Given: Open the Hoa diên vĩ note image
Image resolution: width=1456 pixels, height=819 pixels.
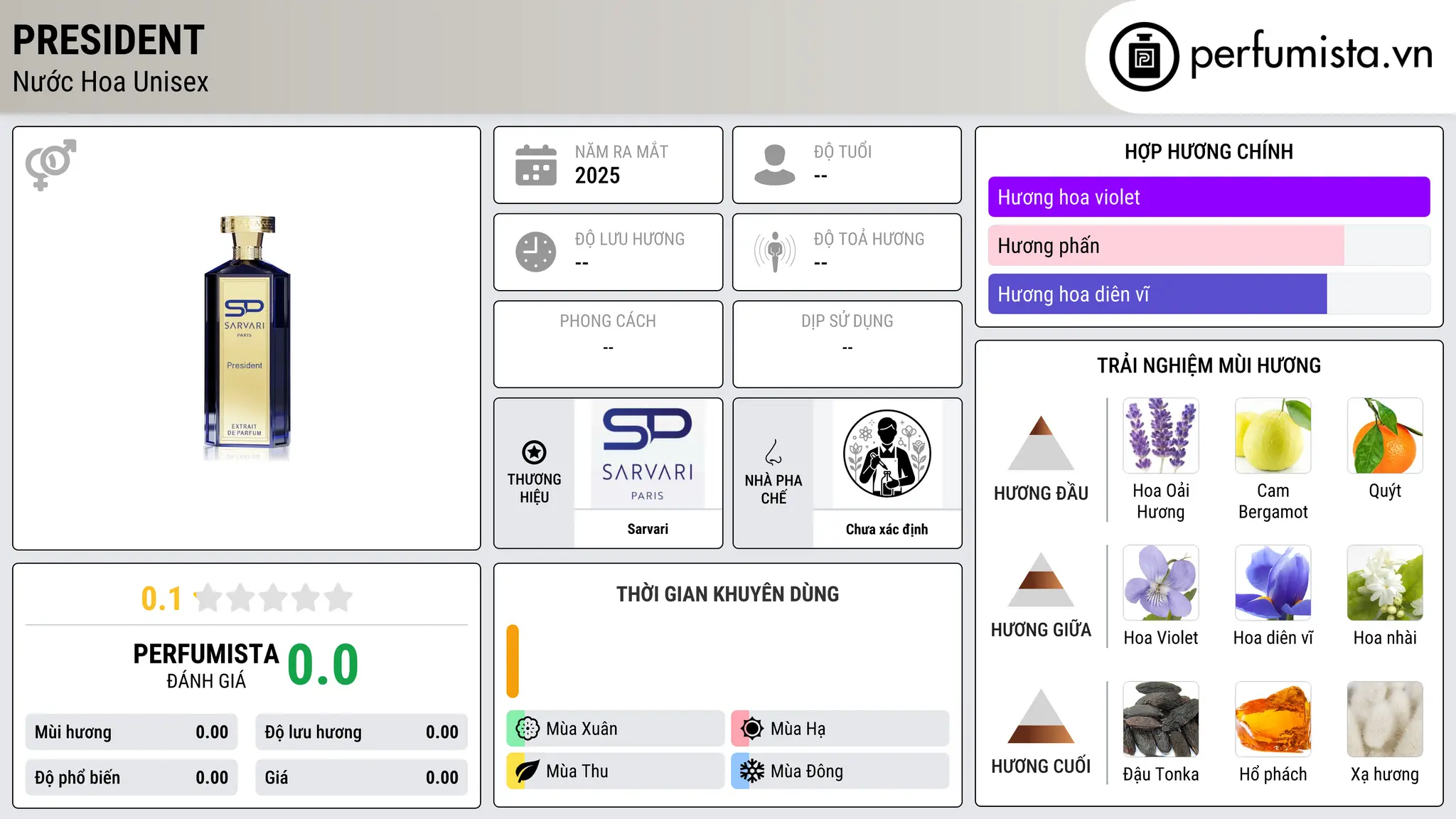Looking at the screenshot, I should [x=1273, y=583].
